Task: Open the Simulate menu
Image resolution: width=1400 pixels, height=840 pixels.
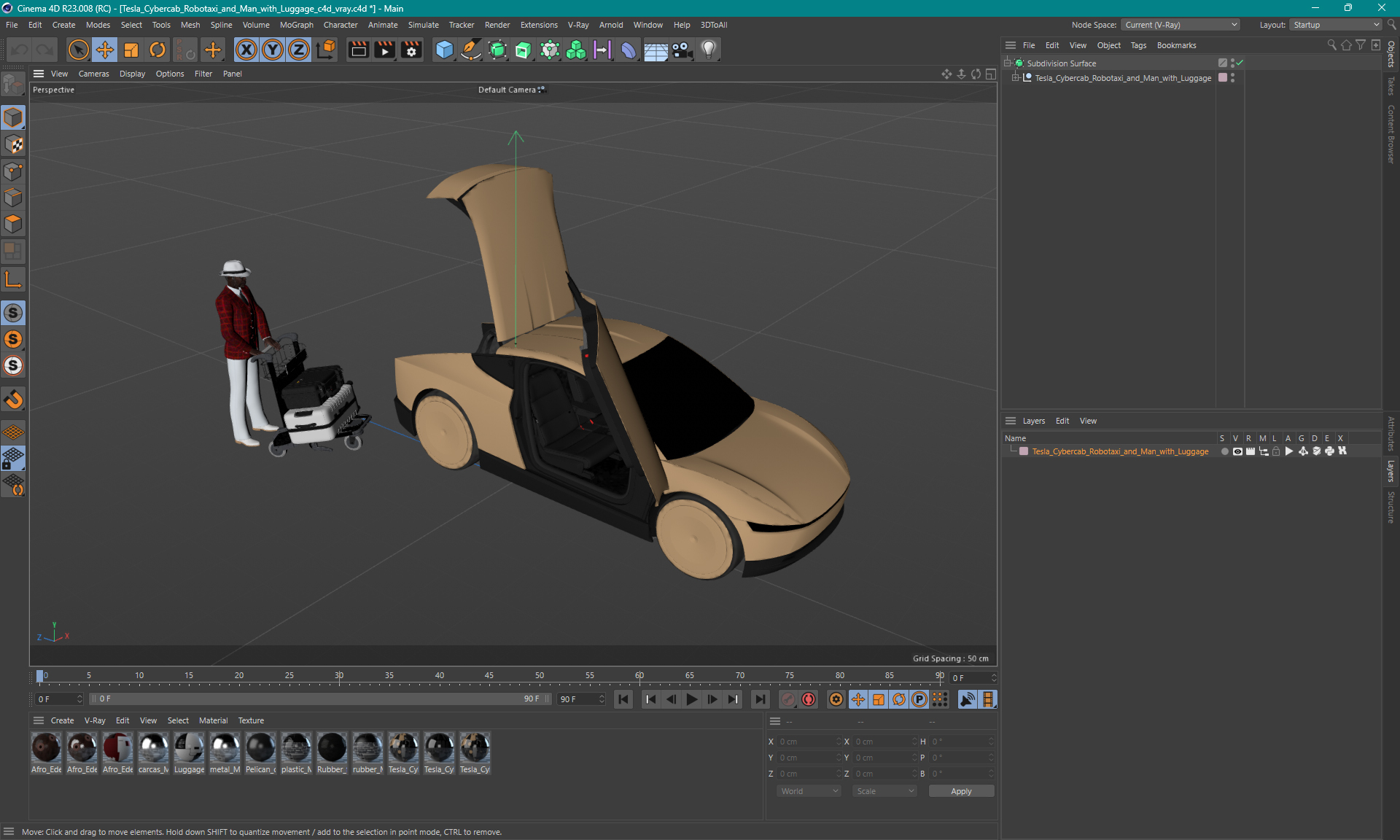Action: [423, 25]
